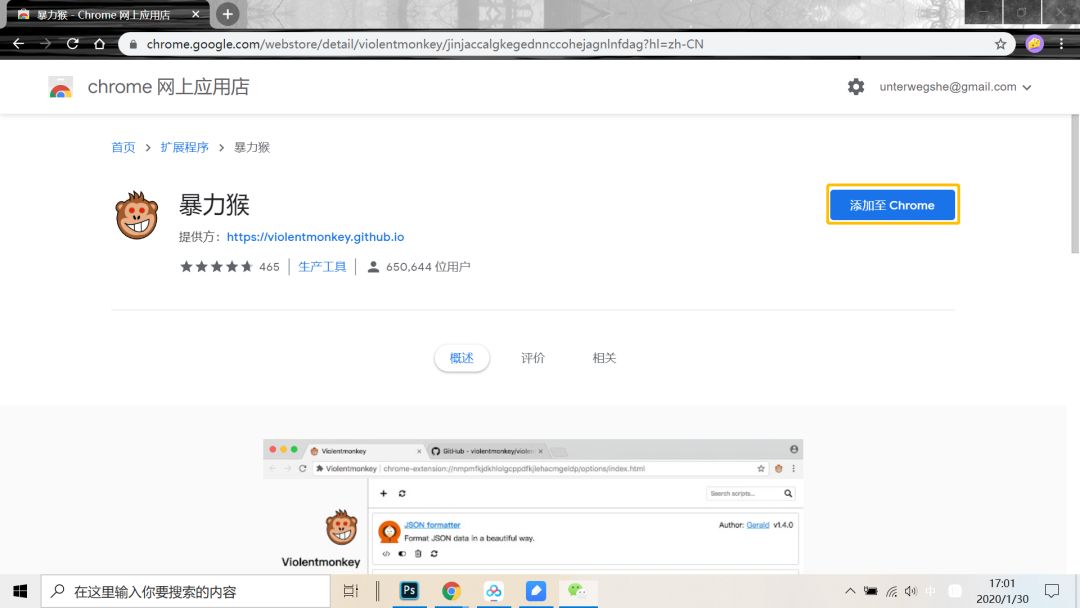Click the Chrome profile avatar in toolbar
1080x608 pixels.
click(1033, 44)
